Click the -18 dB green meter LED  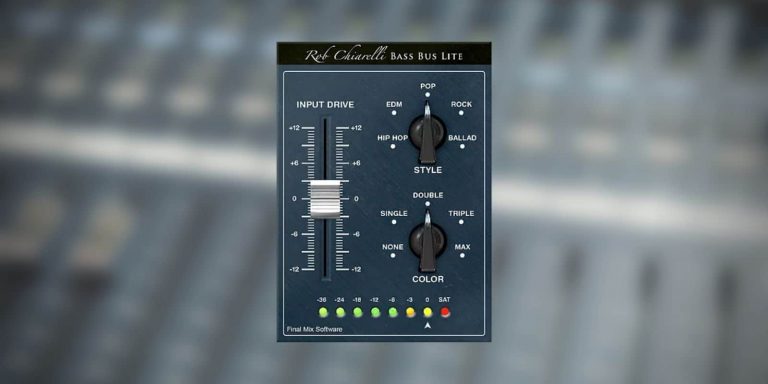(x=358, y=312)
